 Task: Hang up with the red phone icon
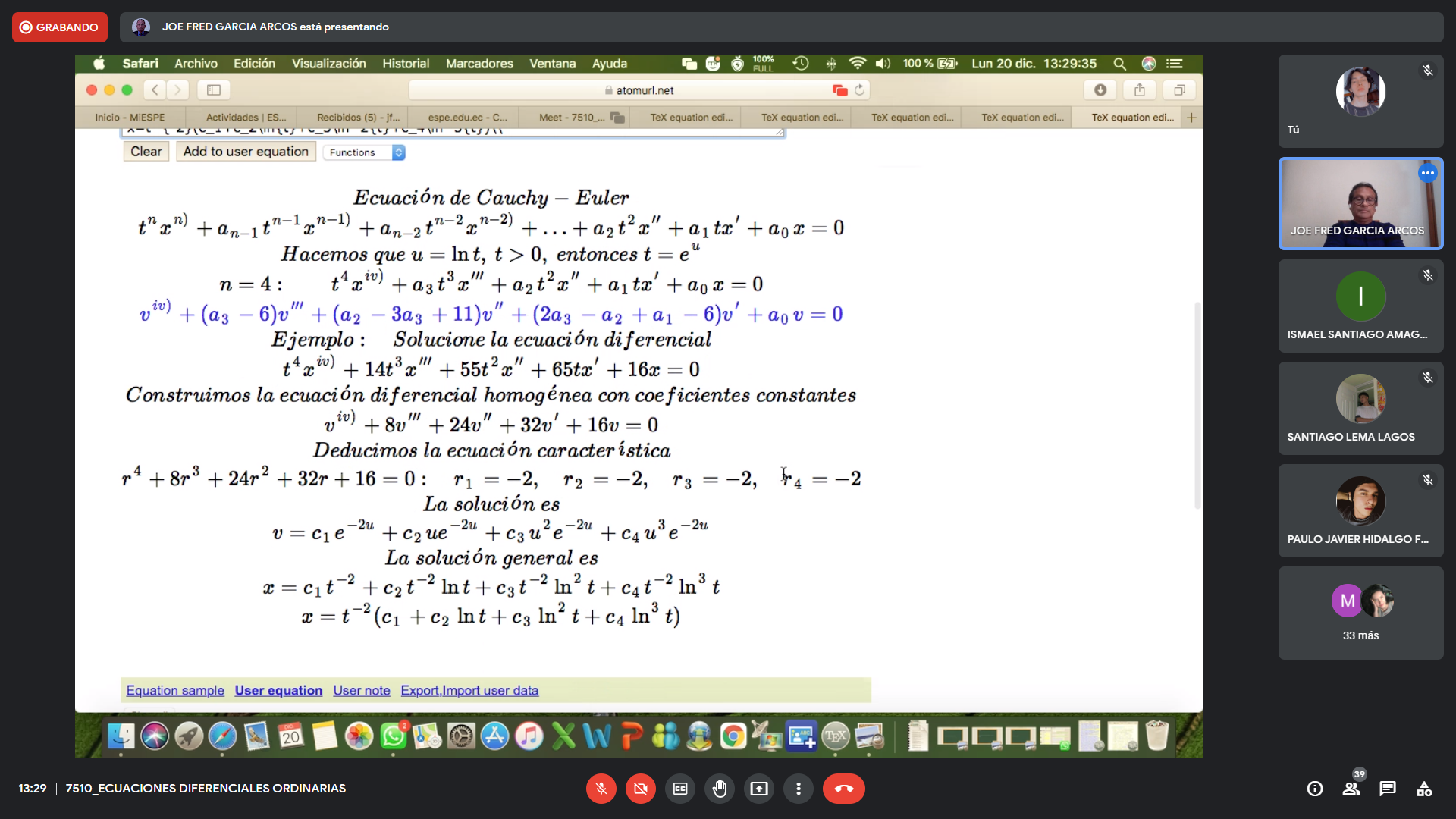click(843, 789)
